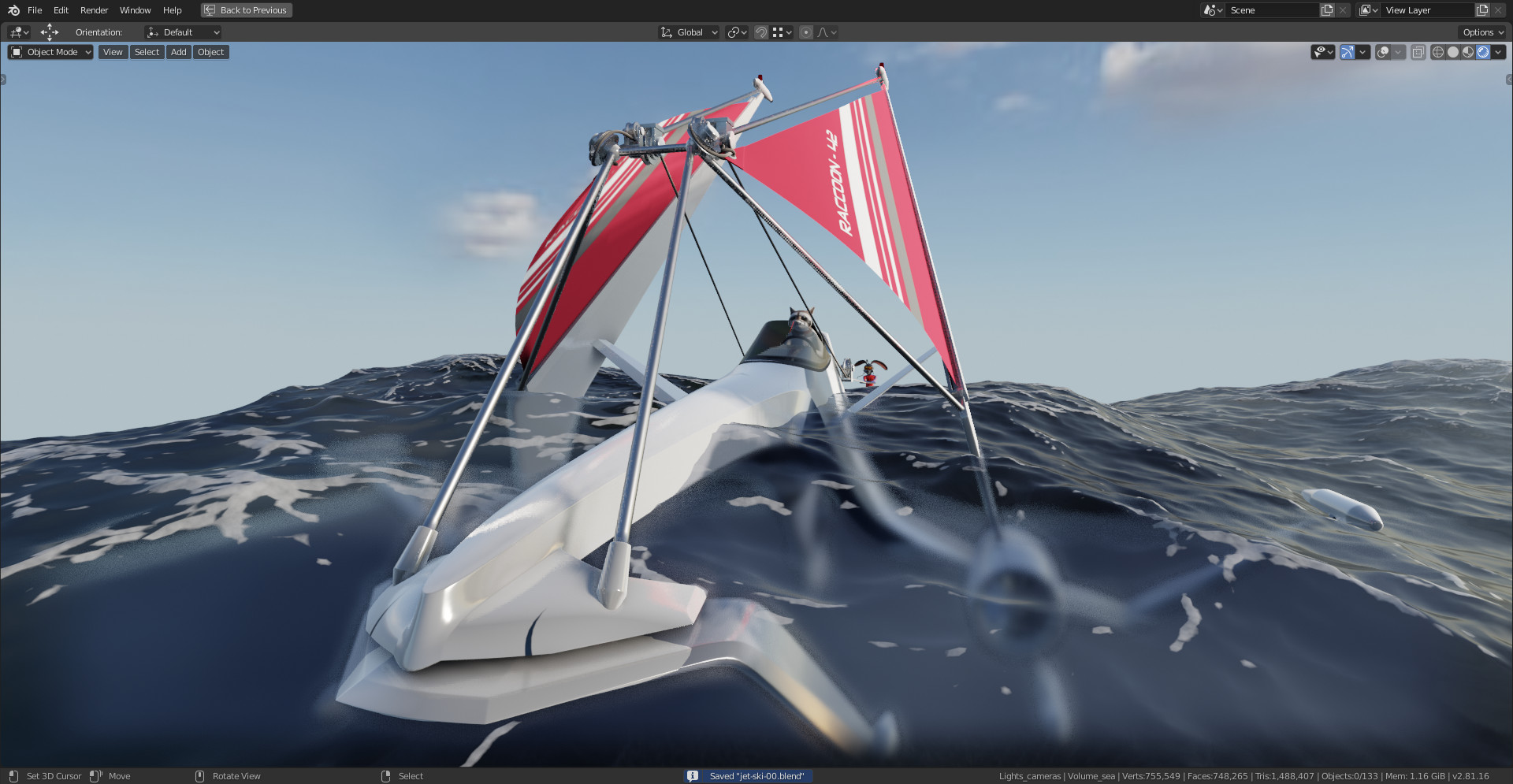Click the Move mouse hint icon
This screenshot has width=1513, height=784.
click(x=95, y=776)
